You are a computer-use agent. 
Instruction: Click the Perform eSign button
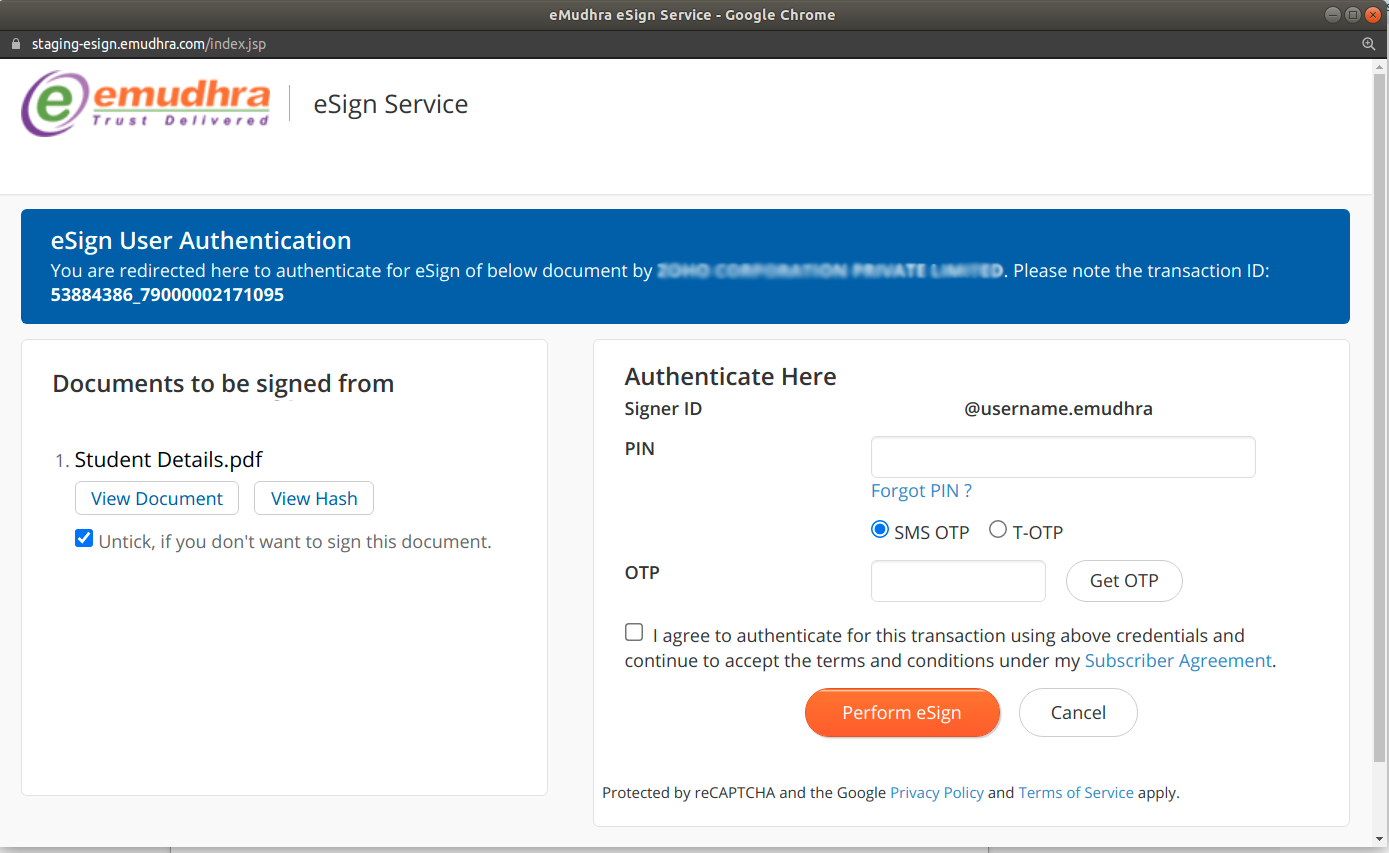pos(902,713)
